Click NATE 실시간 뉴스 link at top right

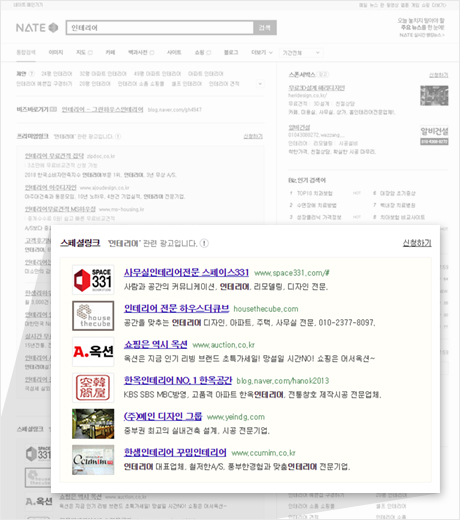click(422, 35)
